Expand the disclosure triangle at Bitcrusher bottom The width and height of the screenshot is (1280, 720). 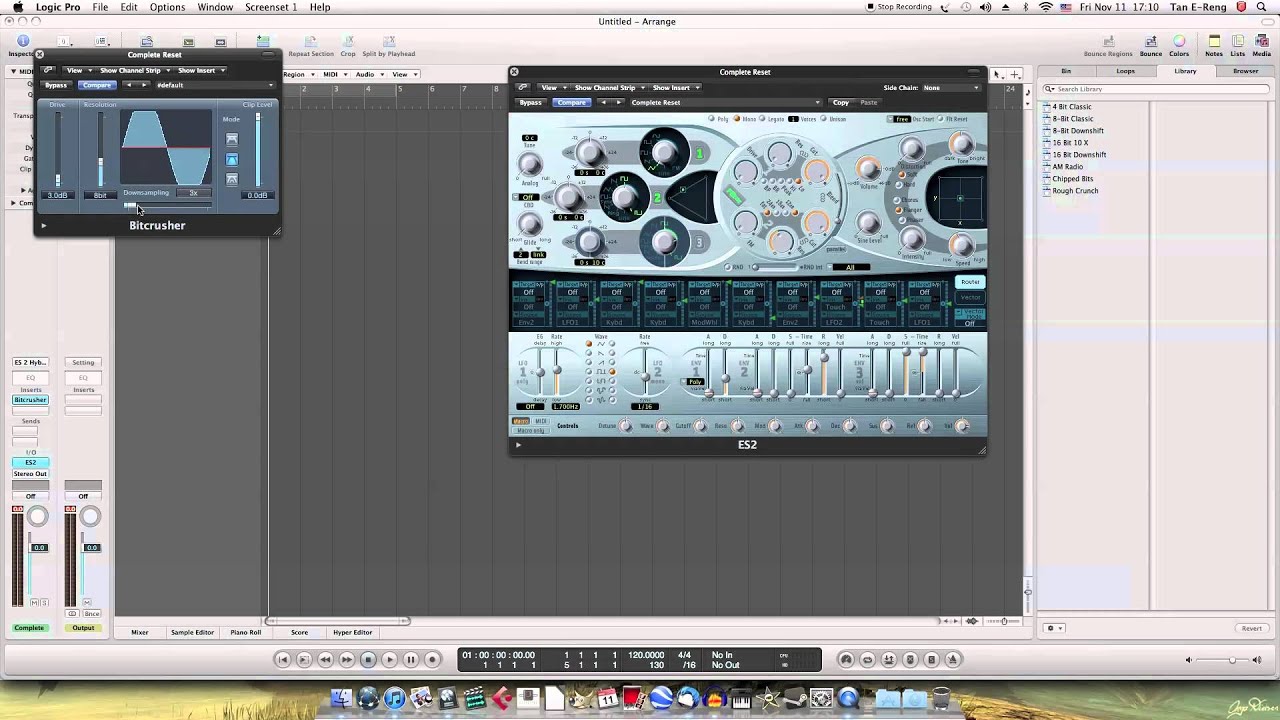pos(43,226)
